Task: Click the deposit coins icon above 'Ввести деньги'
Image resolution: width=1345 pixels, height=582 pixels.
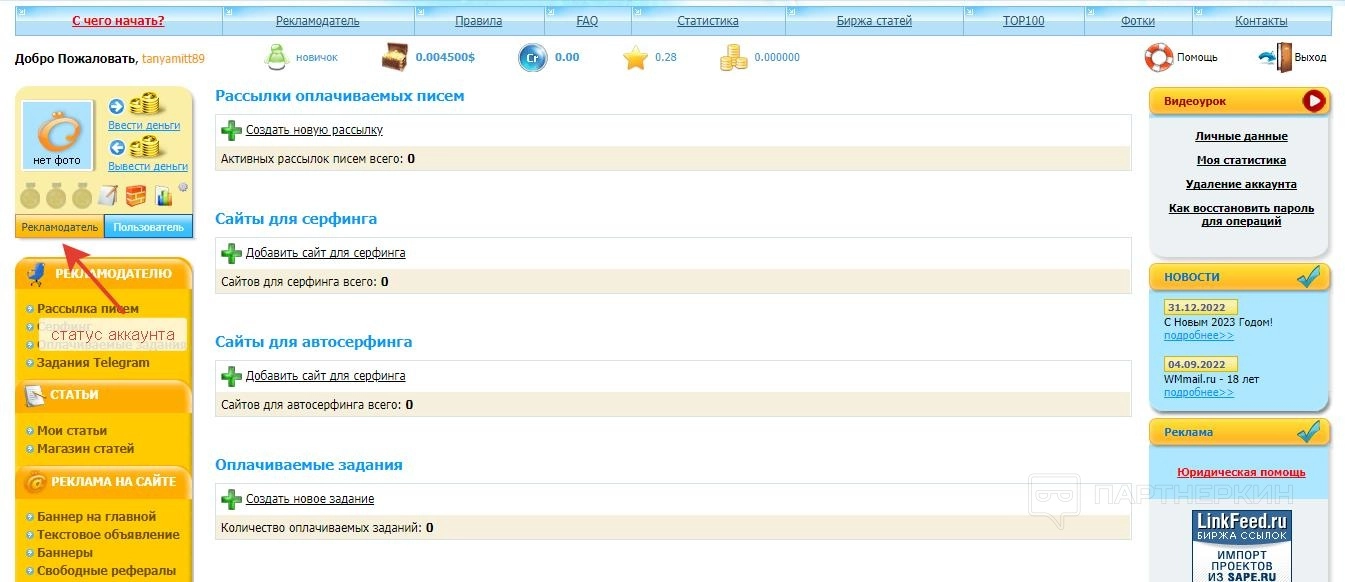Action: [x=145, y=105]
